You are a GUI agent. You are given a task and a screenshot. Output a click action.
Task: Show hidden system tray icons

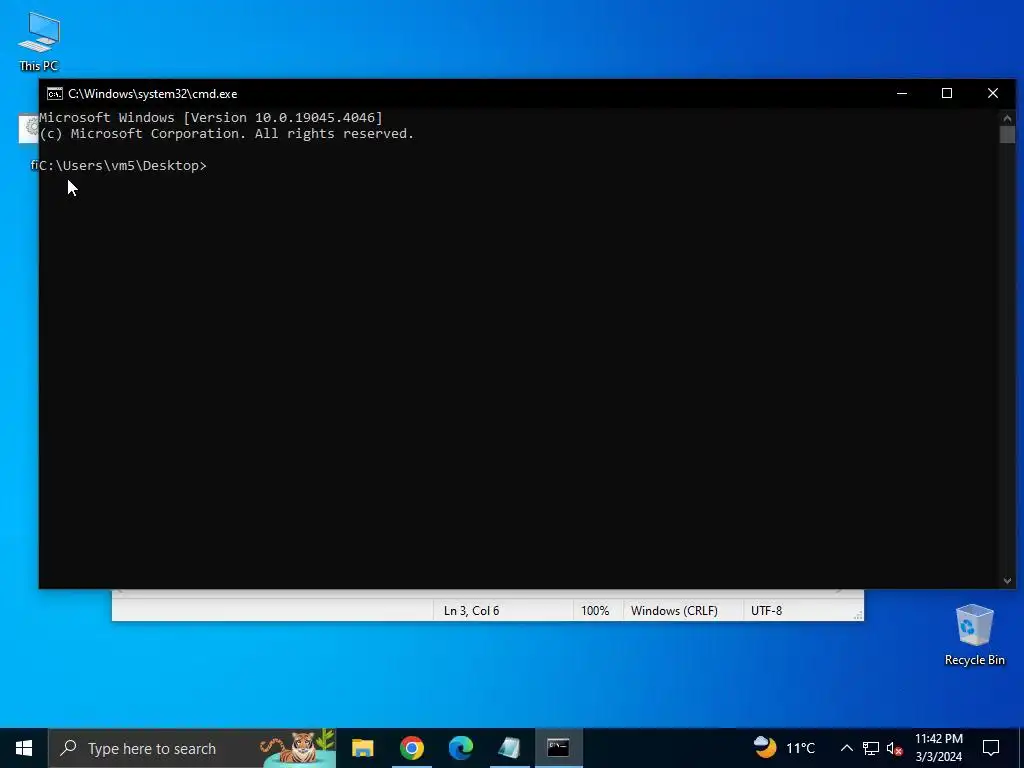click(x=846, y=748)
